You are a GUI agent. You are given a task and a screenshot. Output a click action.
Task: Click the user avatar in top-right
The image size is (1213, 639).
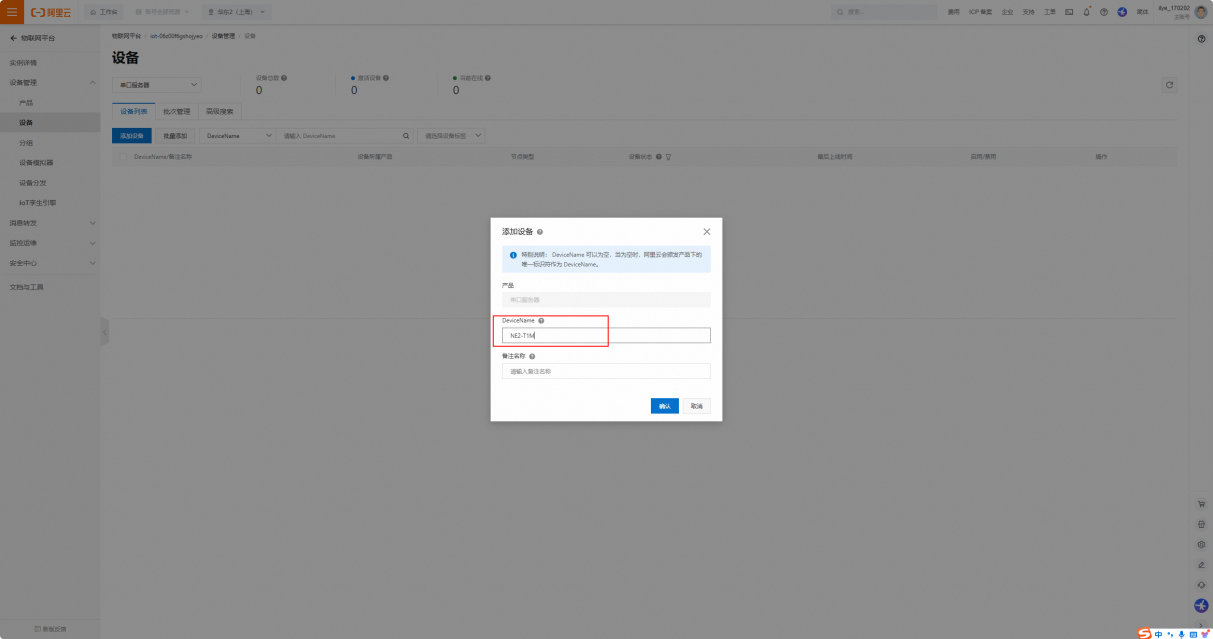click(x=1201, y=12)
